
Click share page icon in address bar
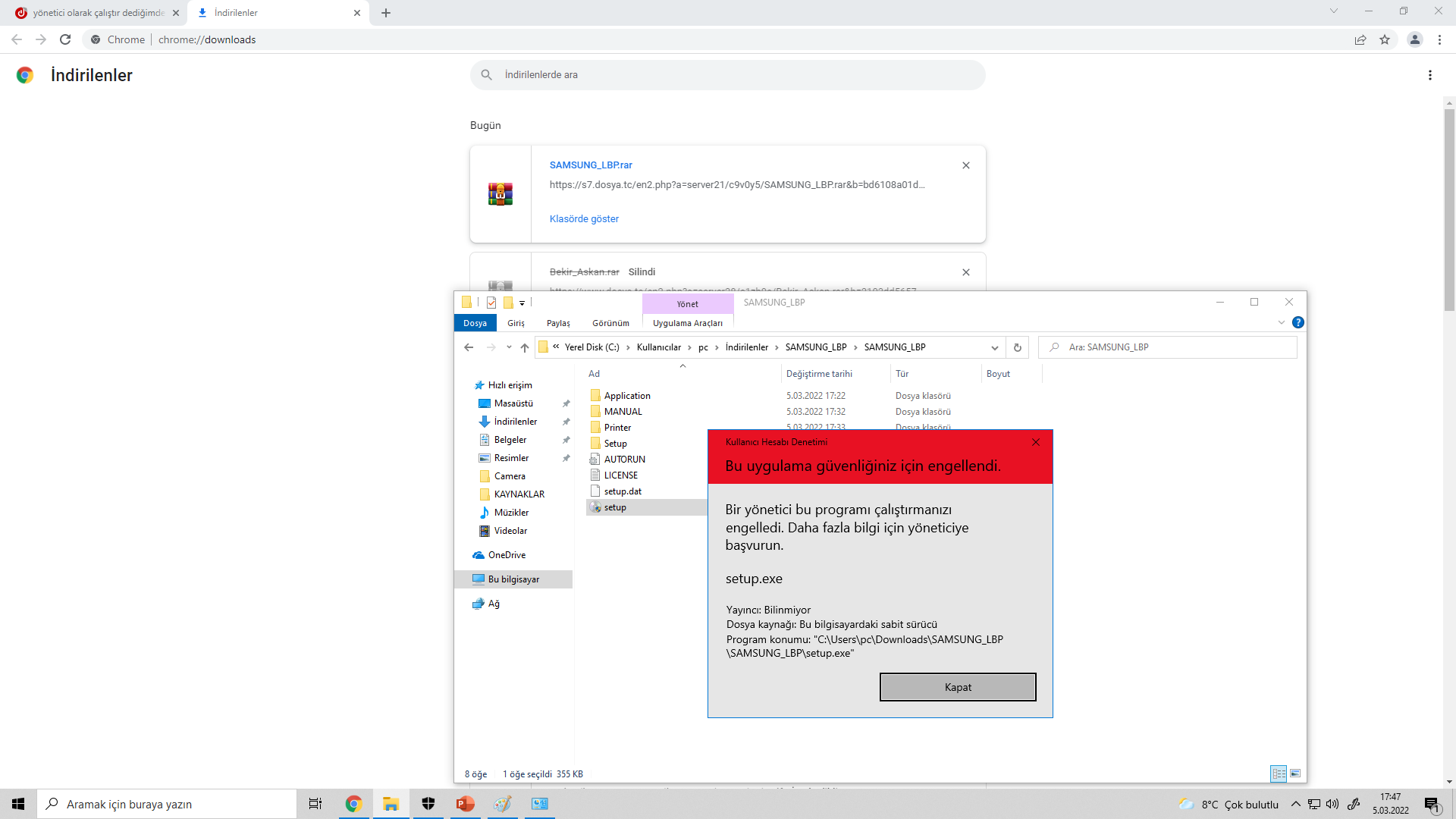tap(1360, 39)
